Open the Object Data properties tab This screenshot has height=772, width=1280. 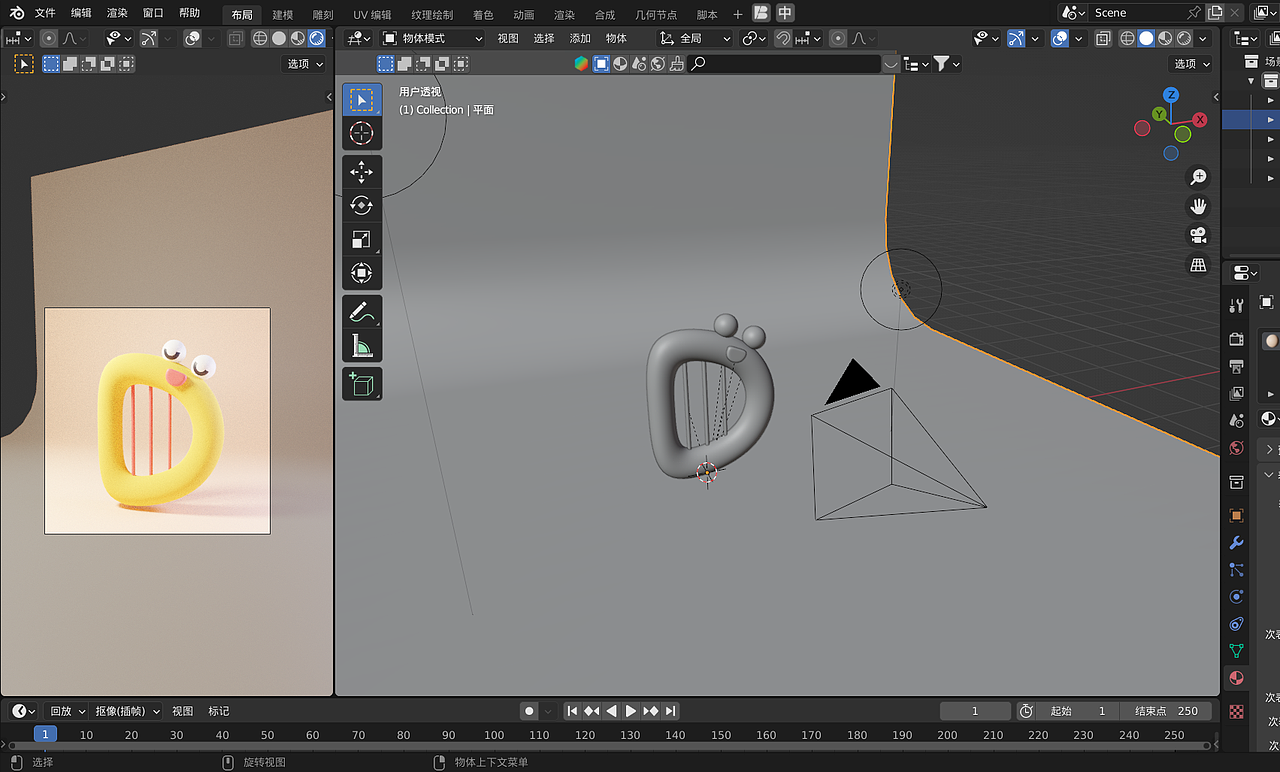click(1237, 651)
